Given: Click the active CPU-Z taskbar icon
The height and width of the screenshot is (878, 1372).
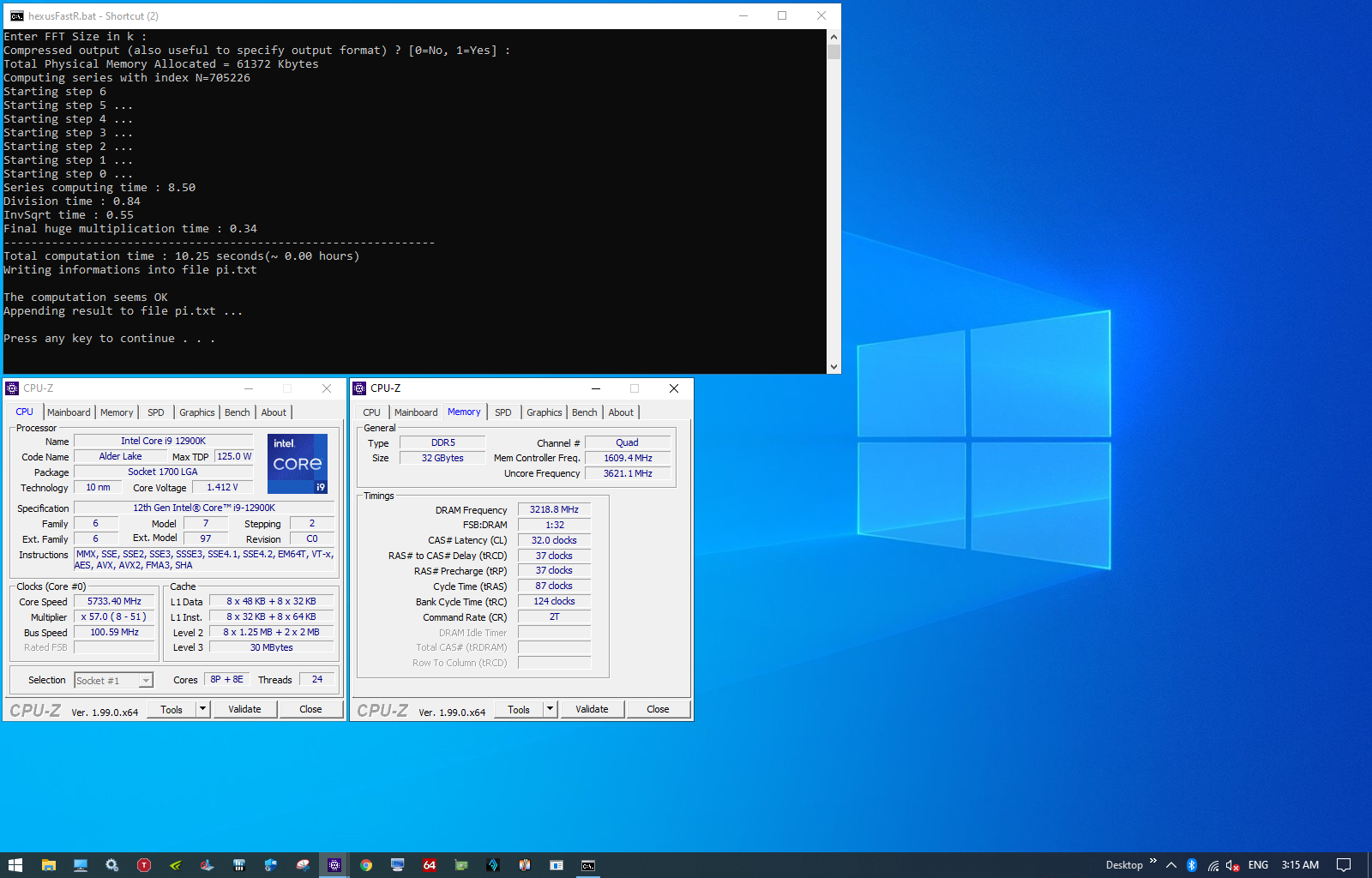Looking at the screenshot, I should 334,865.
